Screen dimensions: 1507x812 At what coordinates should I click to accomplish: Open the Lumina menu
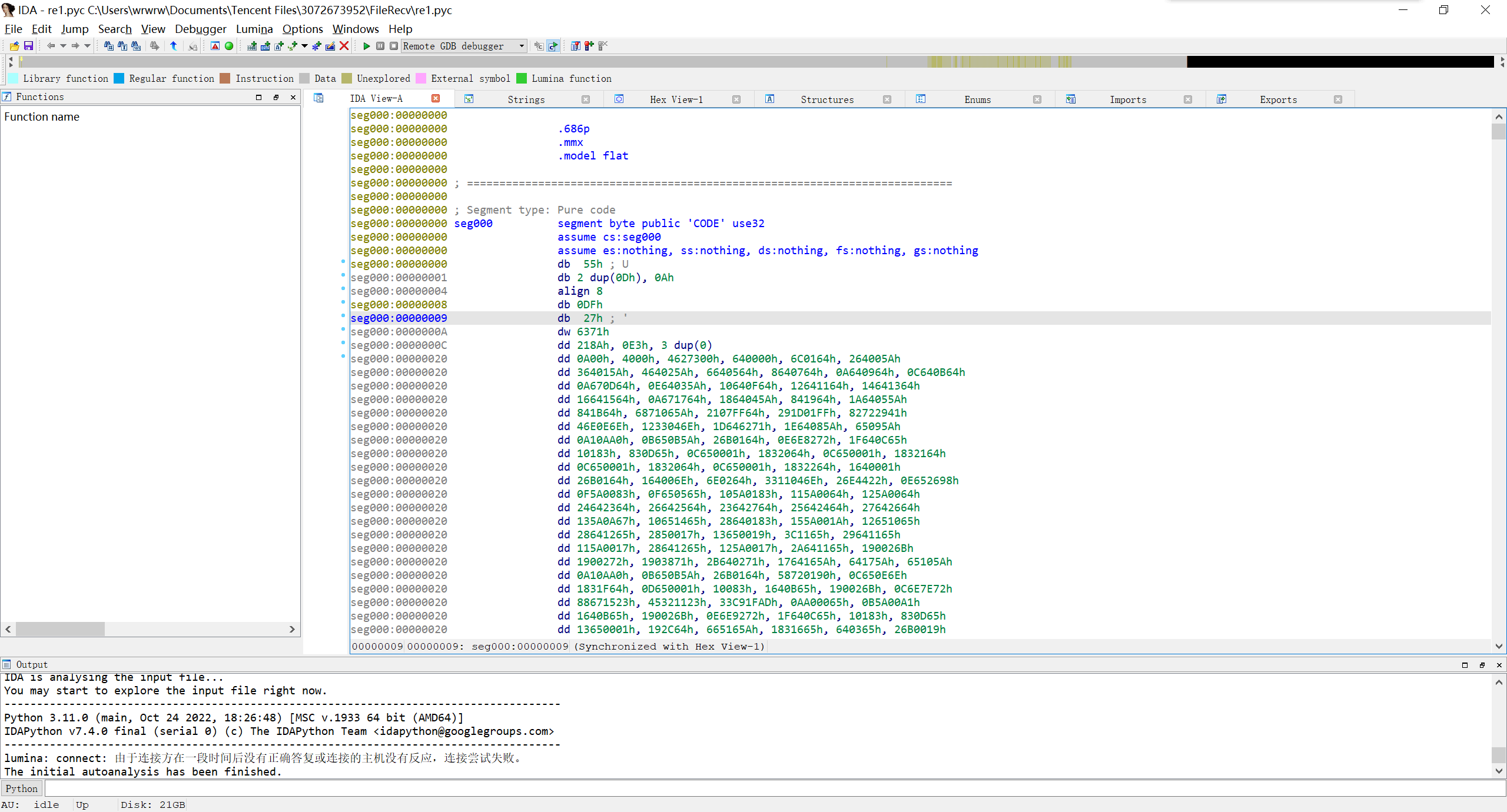click(254, 29)
